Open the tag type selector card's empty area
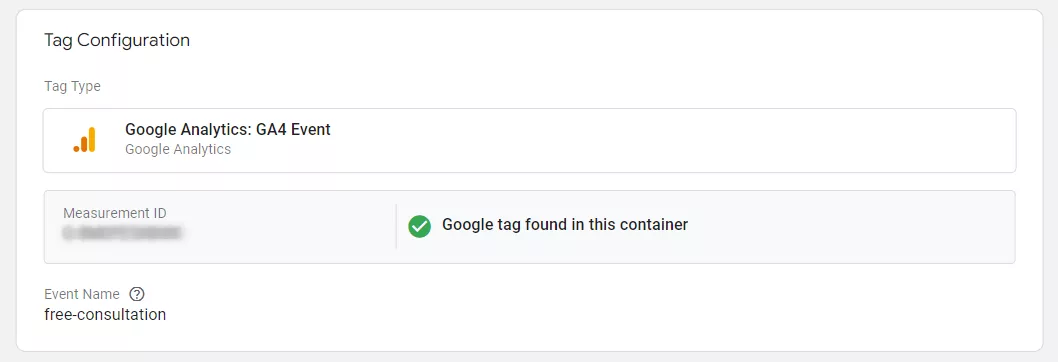 click(x=675, y=140)
